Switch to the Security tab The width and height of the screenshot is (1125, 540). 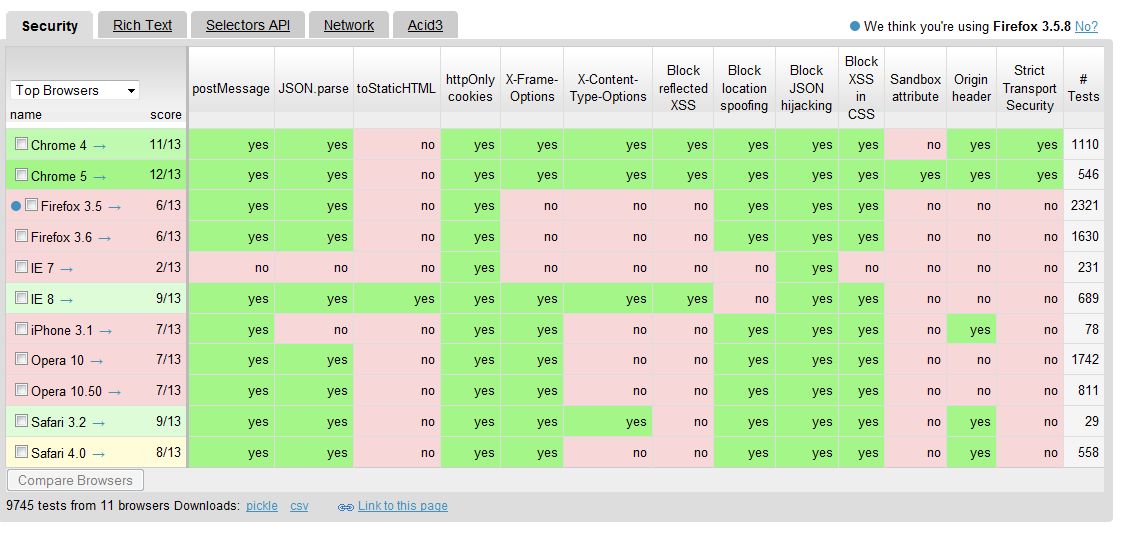click(50, 26)
